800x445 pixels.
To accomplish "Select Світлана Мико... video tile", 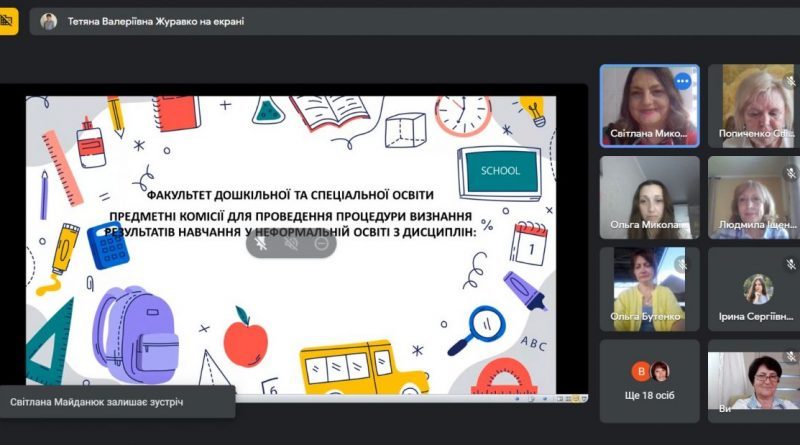I will click(649, 106).
